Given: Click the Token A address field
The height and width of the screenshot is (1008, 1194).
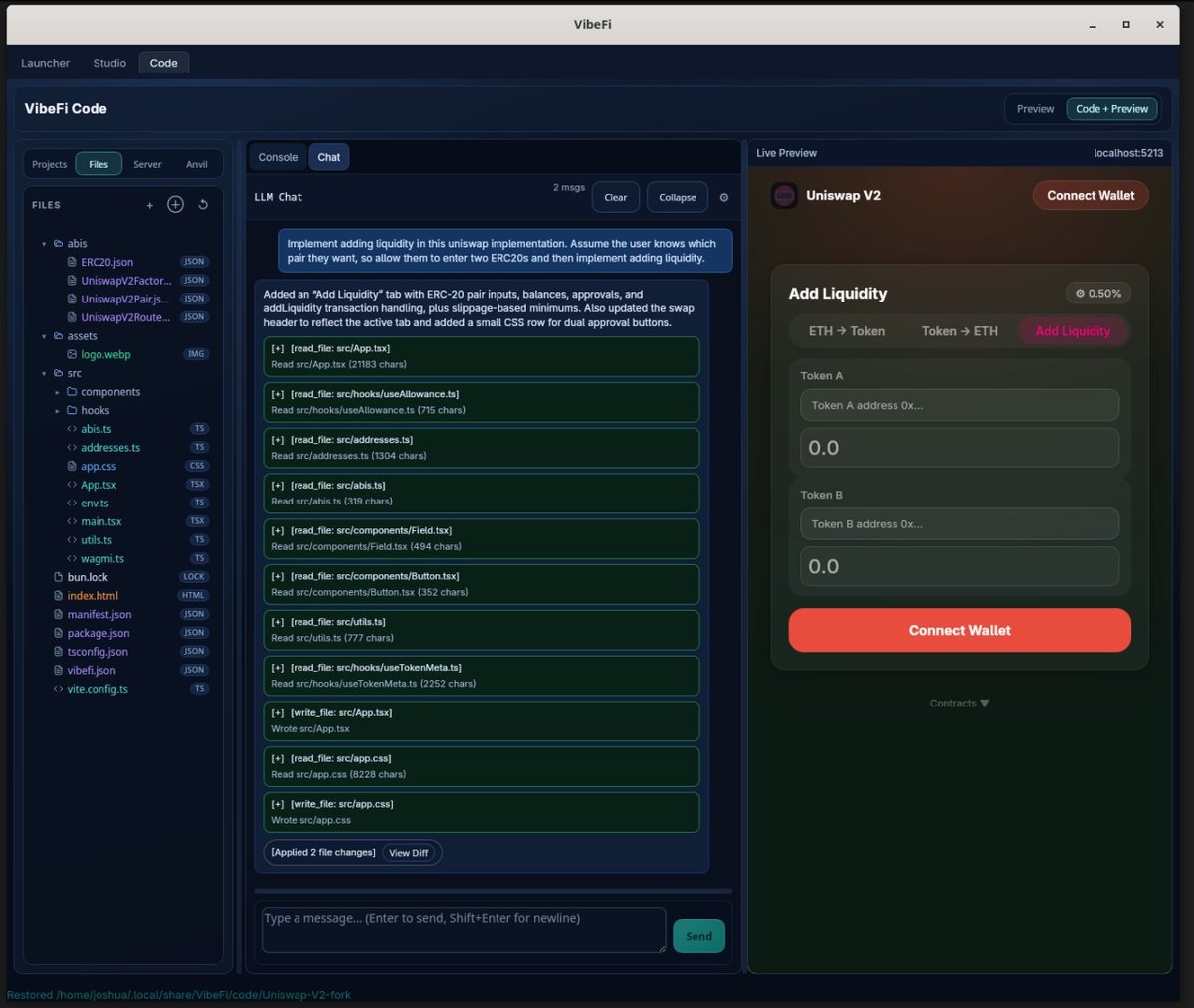Looking at the screenshot, I should (959, 405).
